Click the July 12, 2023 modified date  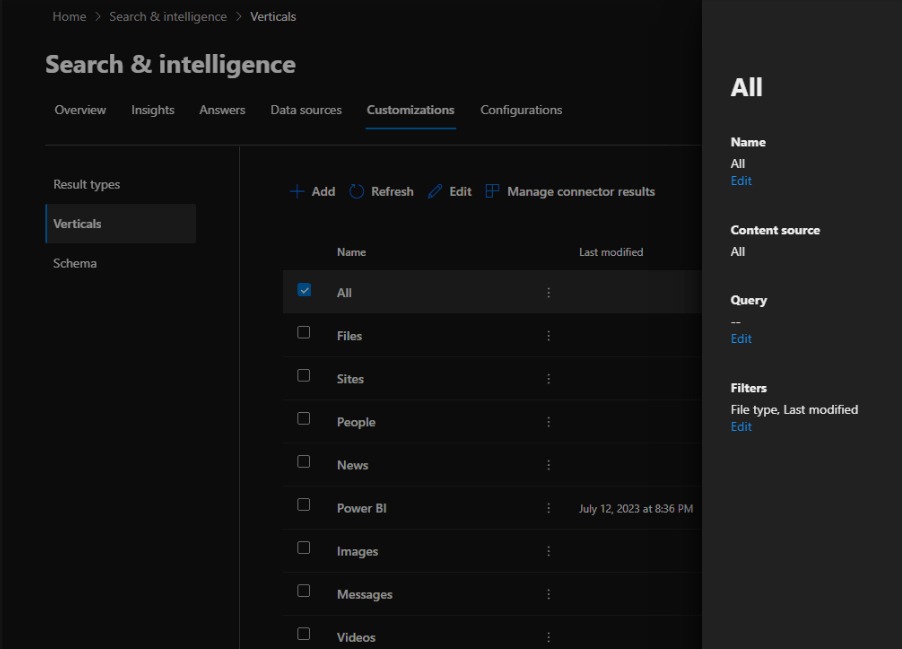click(x=636, y=509)
